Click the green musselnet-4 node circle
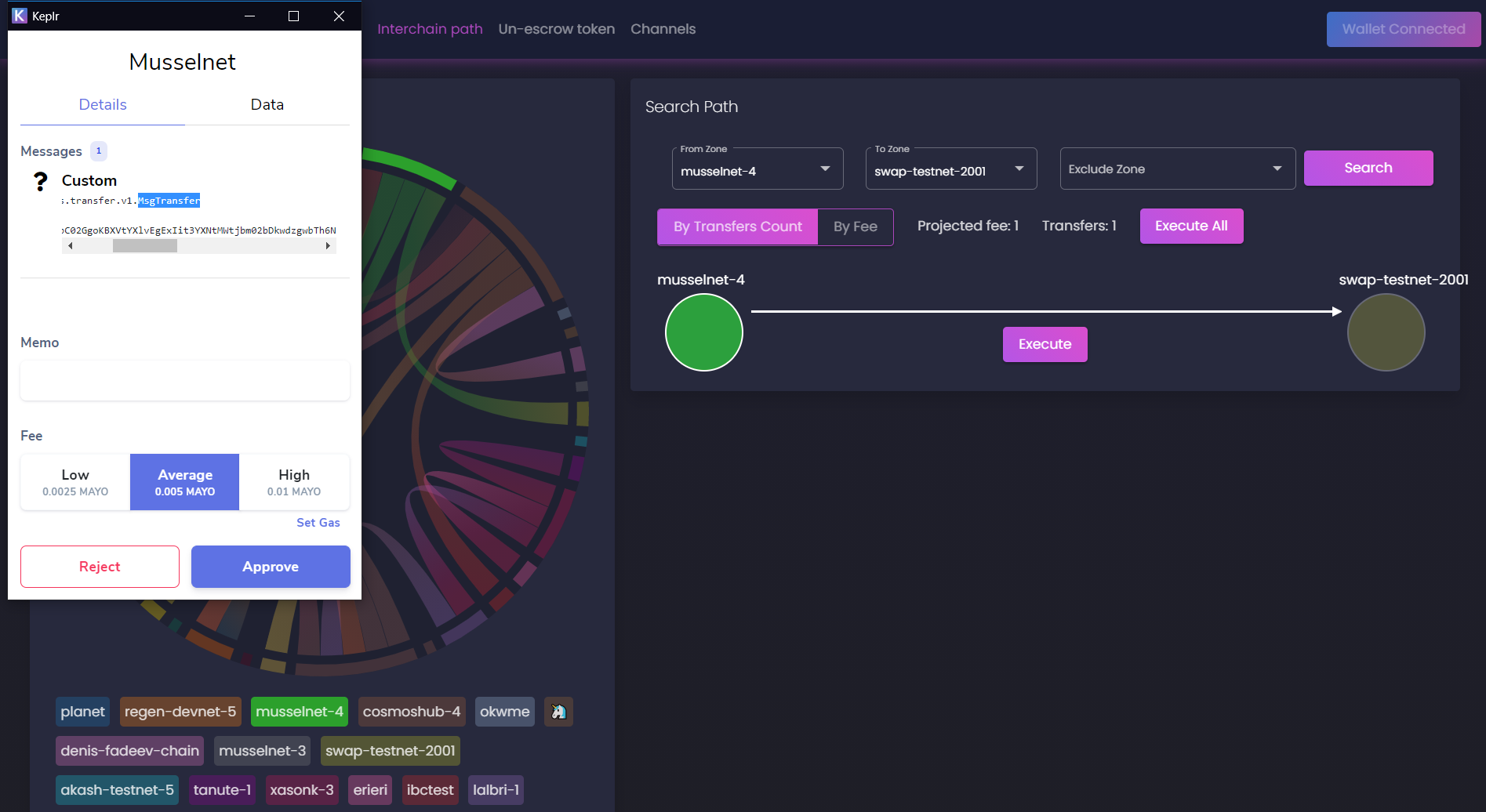This screenshot has height=812, width=1486. click(704, 332)
